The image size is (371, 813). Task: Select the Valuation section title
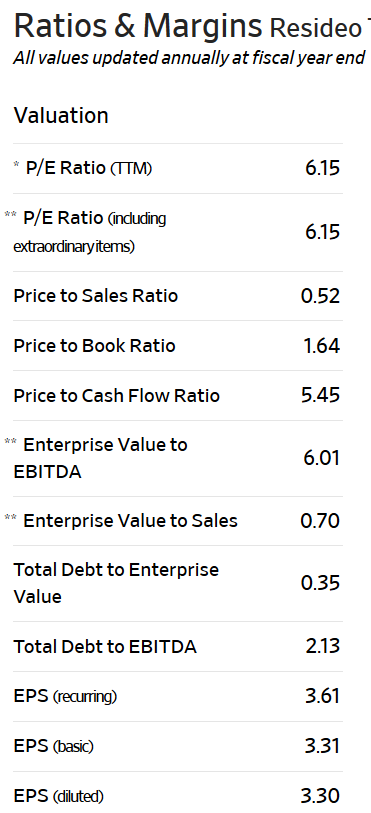61,115
